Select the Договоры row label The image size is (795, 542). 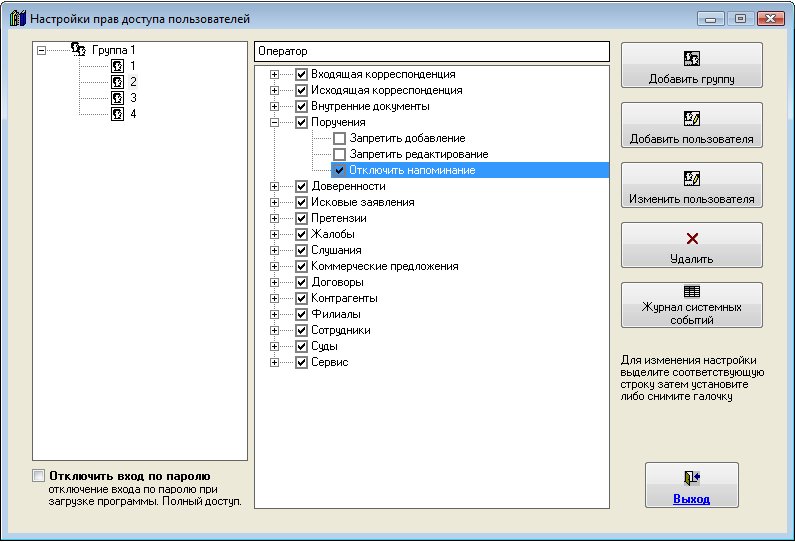pos(337,282)
